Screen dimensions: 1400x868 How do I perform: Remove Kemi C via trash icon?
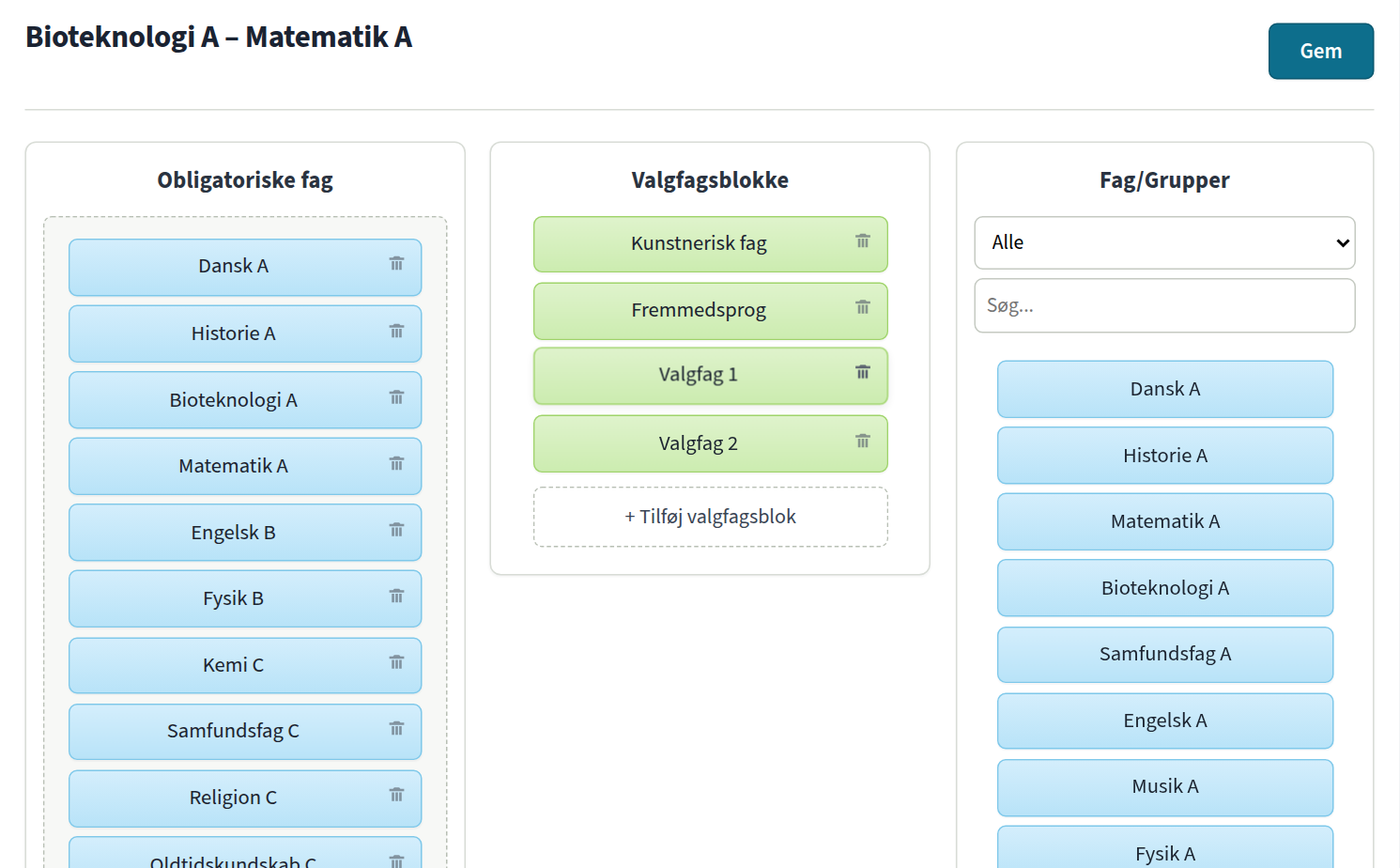pos(396,663)
